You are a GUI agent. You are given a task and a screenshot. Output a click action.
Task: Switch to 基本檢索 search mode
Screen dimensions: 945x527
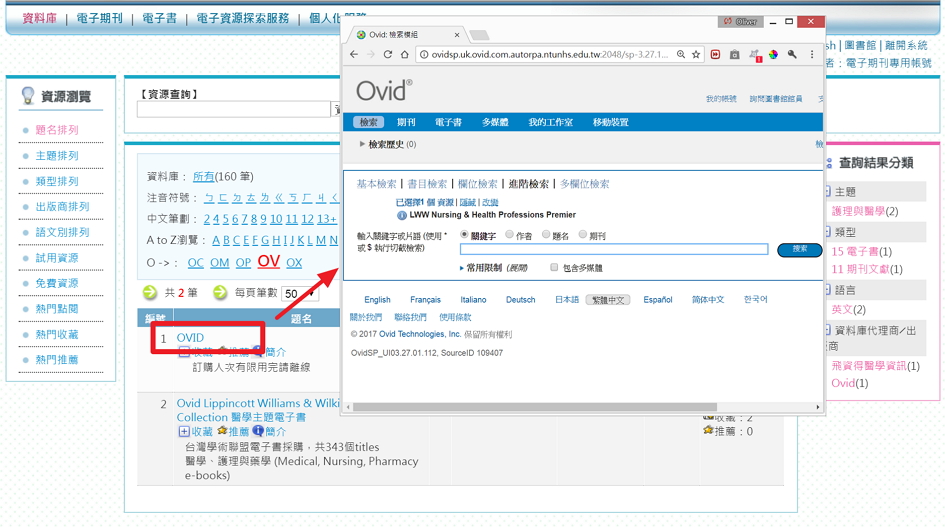pyautogui.click(x=377, y=184)
